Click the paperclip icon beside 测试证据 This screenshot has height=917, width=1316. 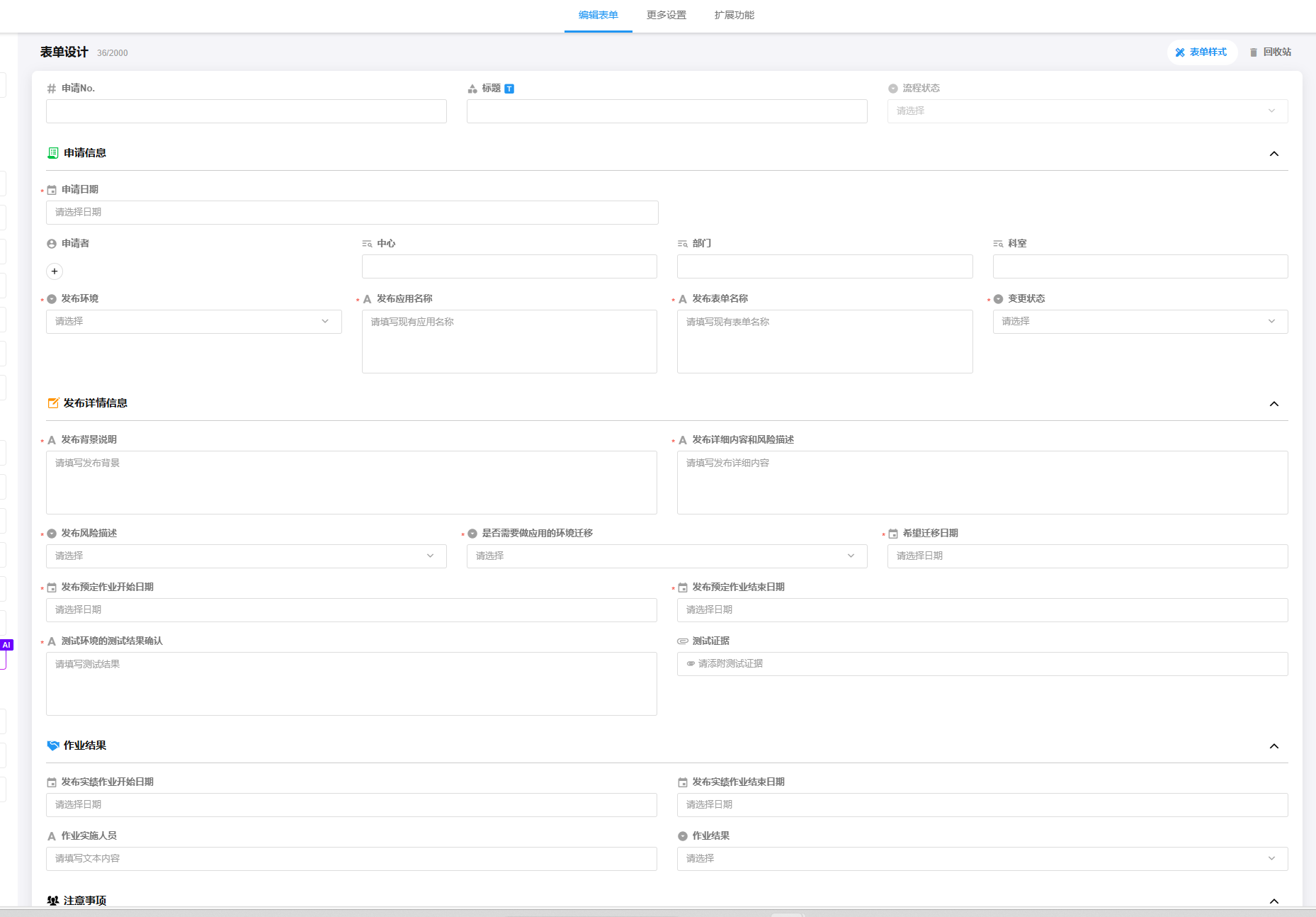pyautogui.click(x=683, y=641)
